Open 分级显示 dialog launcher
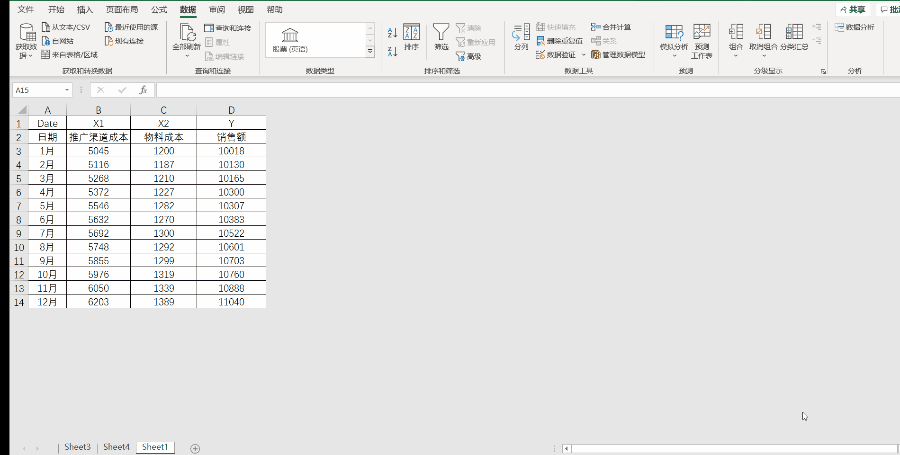The width and height of the screenshot is (900, 455). [x=823, y=71]
